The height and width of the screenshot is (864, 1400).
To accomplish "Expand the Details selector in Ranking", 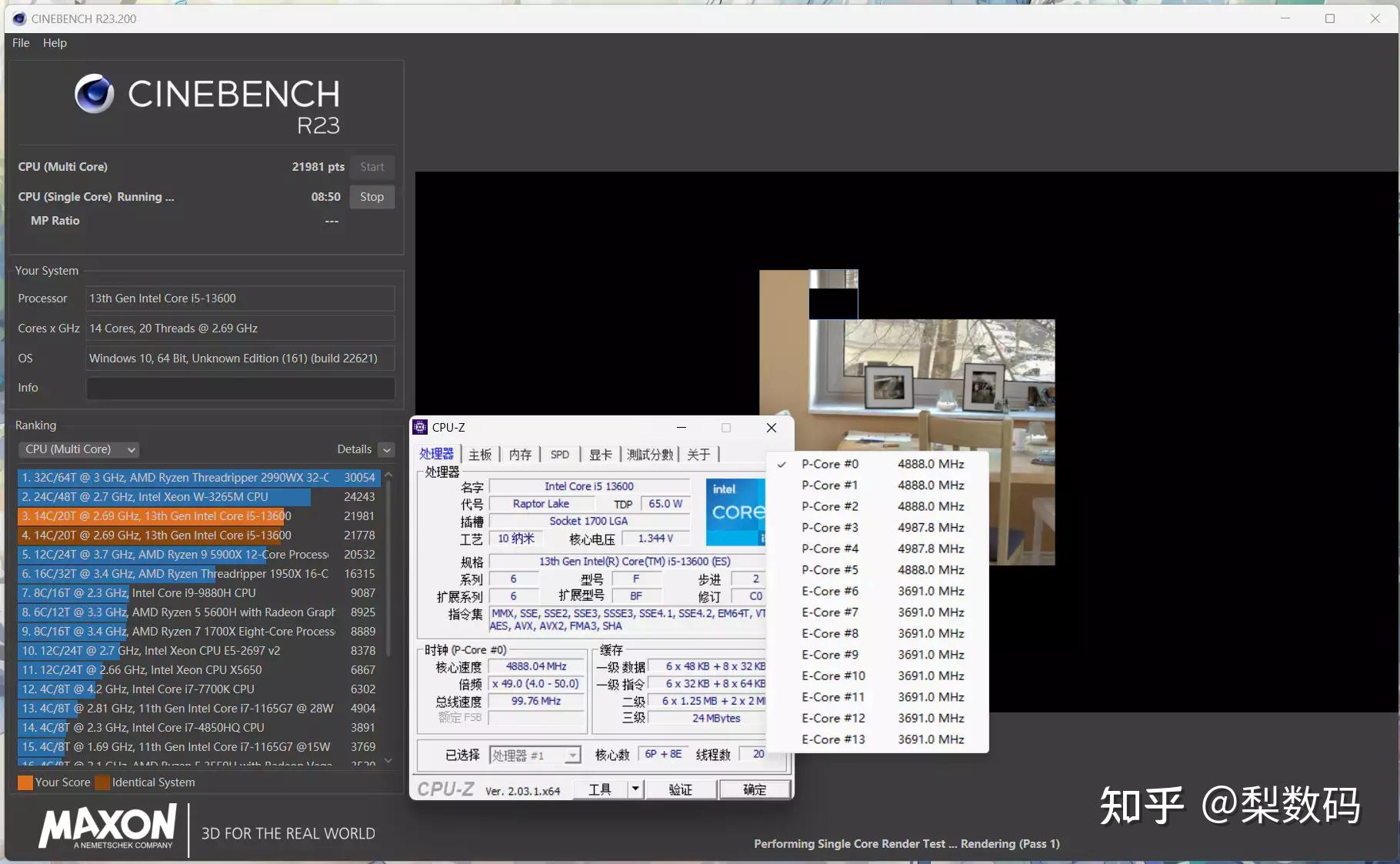I will coord(387,449).
